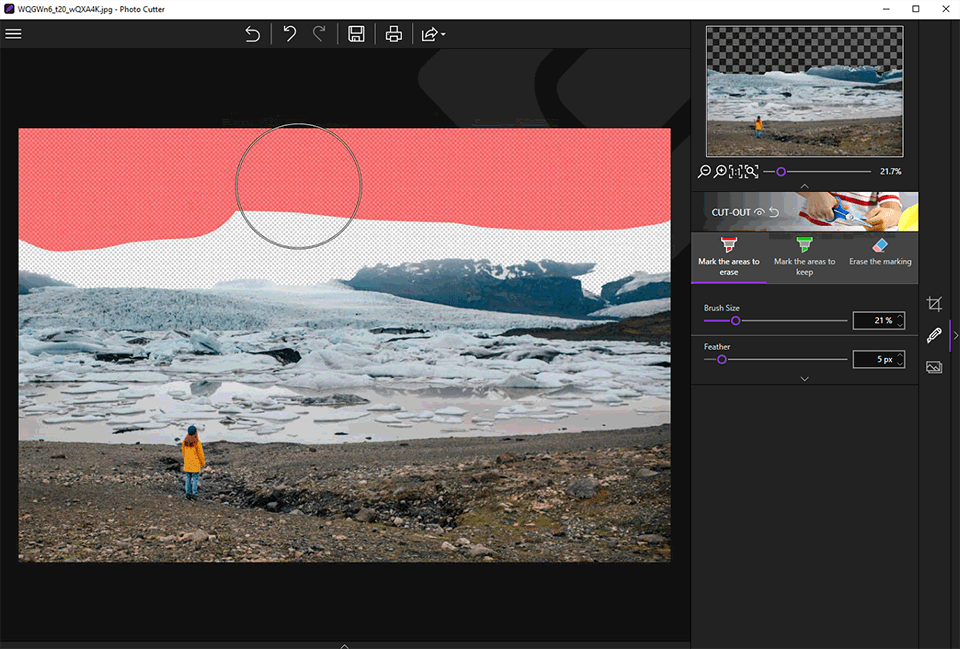Click the Brush Size slider handle
The height and width of the screenshot is (649, 960).
[x=736, y=321]
